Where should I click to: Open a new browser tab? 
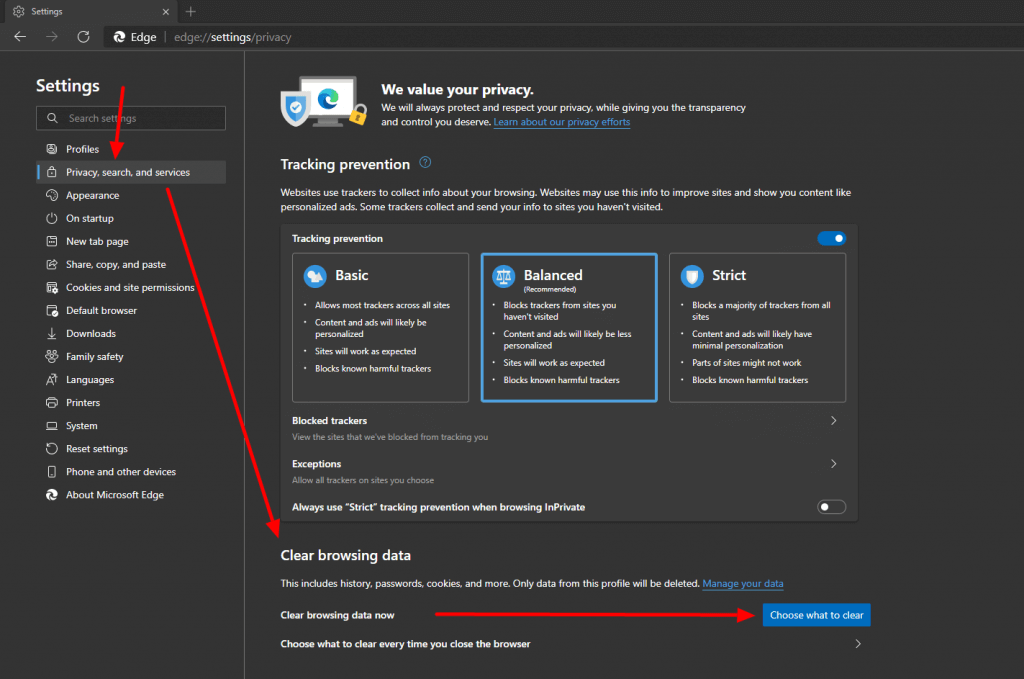point(189,12)
